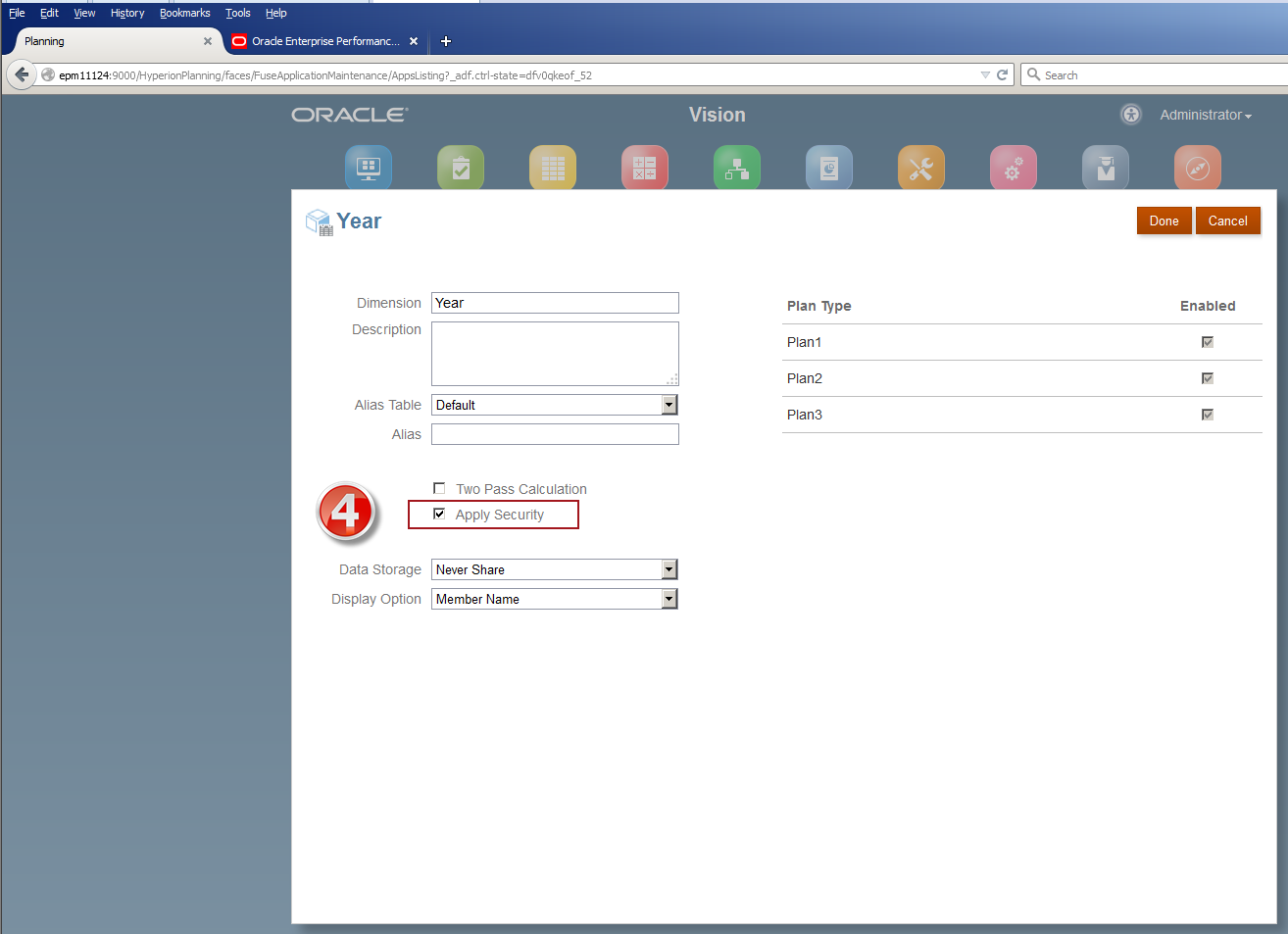Open the Tools menu
Screen dimensions: 1288x934
(x=238, y=13)
